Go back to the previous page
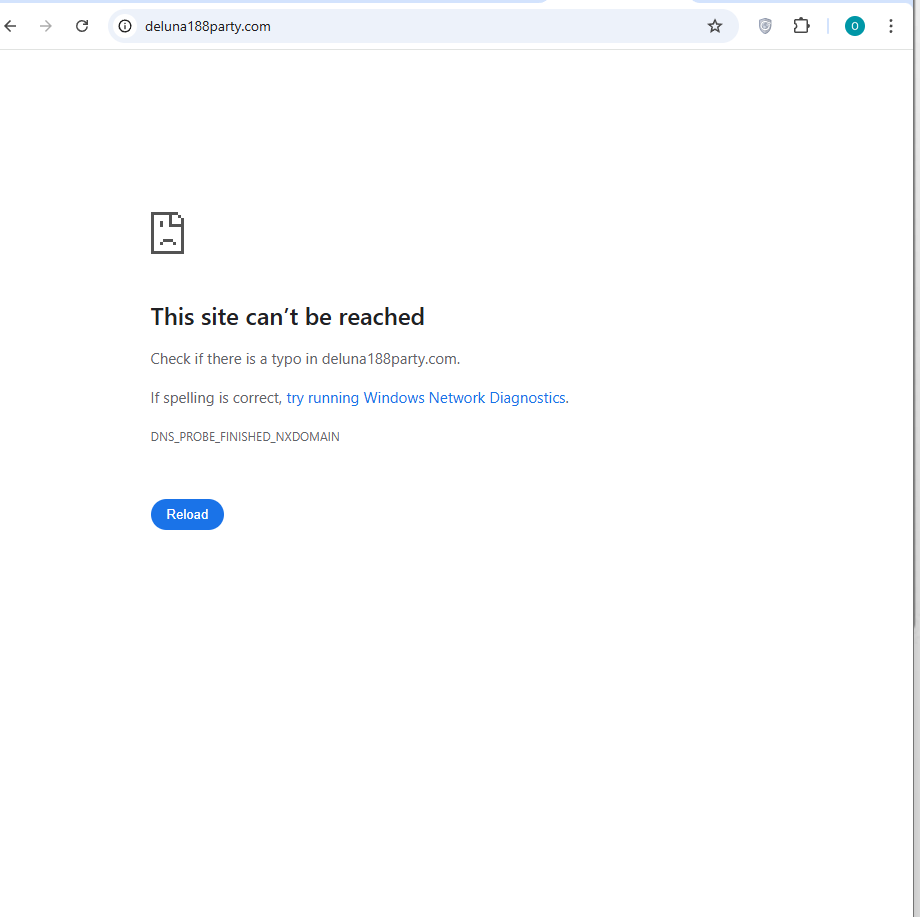 10,26
